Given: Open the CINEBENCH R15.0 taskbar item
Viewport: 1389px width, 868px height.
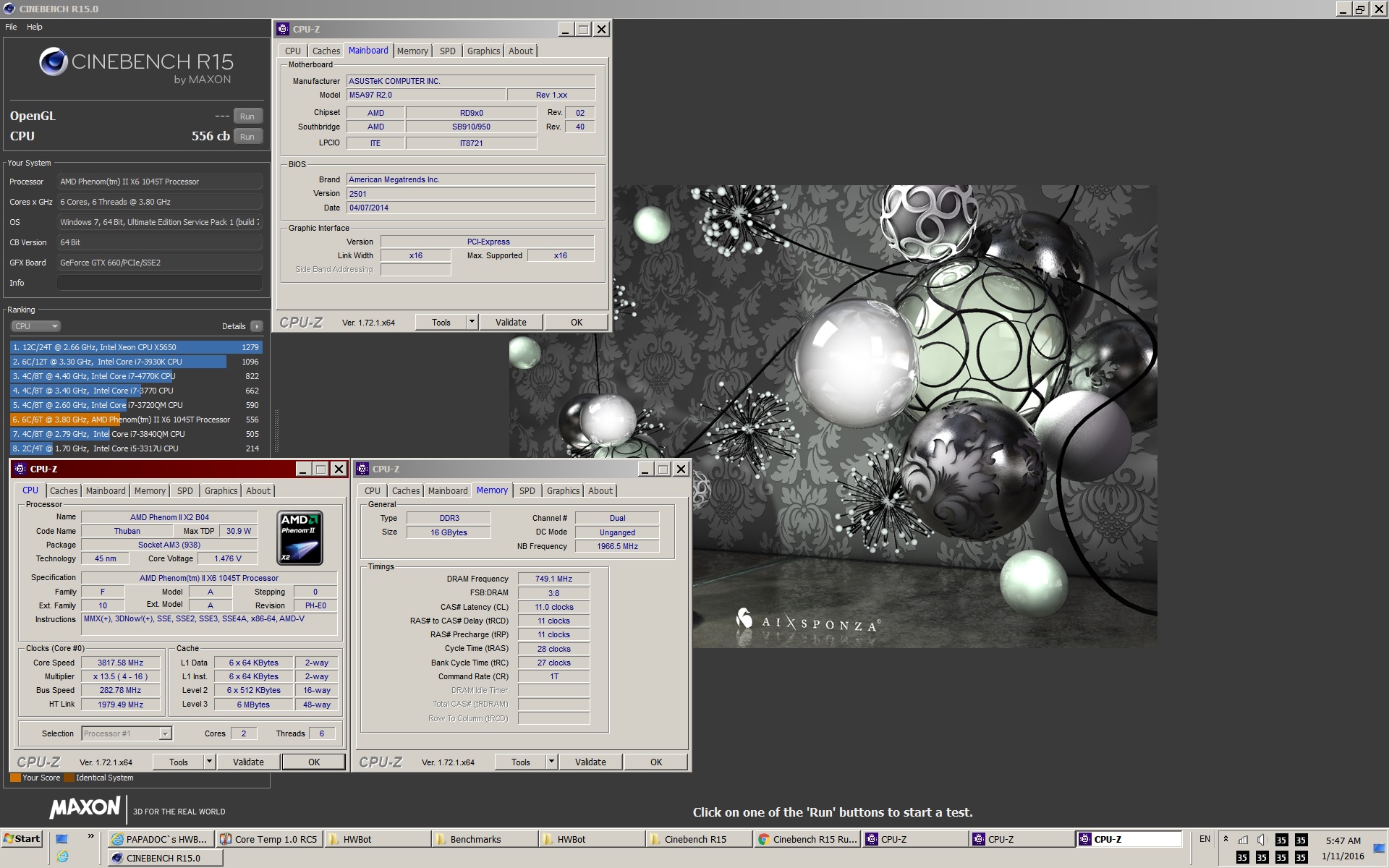Looking at the screenshot, I should click(x=165, y=858).
